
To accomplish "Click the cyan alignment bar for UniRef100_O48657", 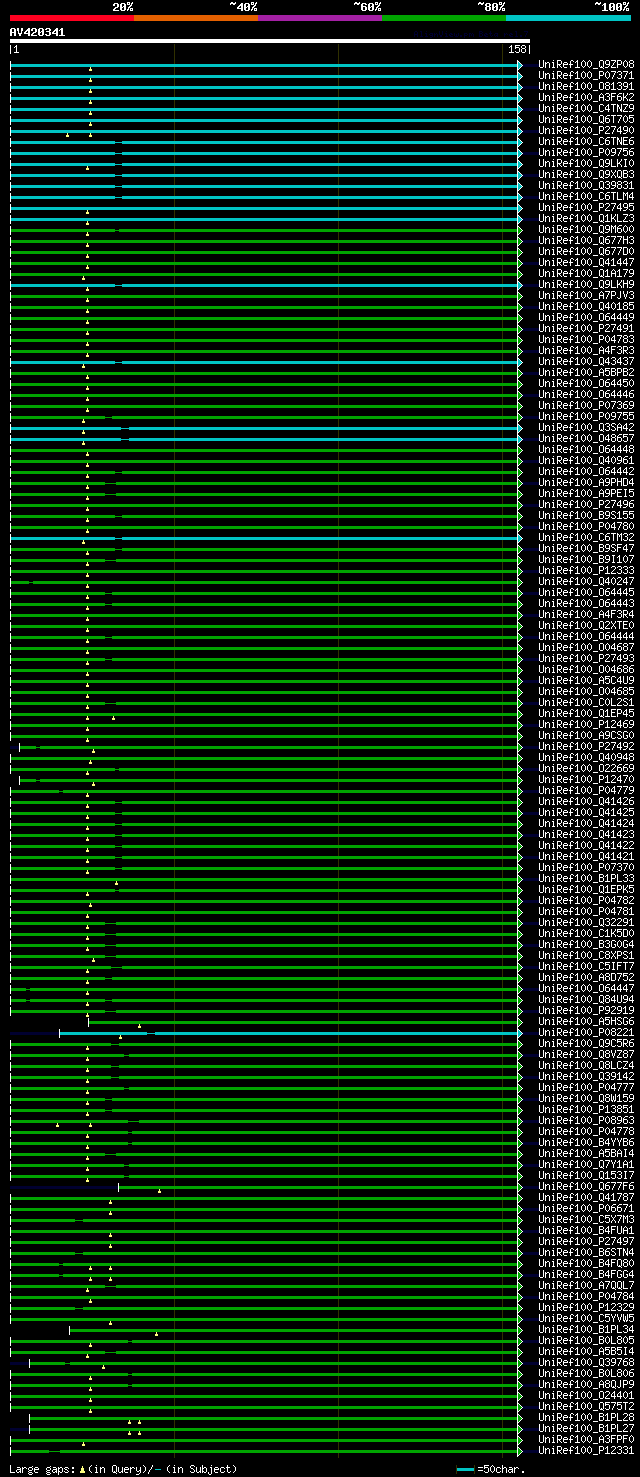I will [300, 439].
